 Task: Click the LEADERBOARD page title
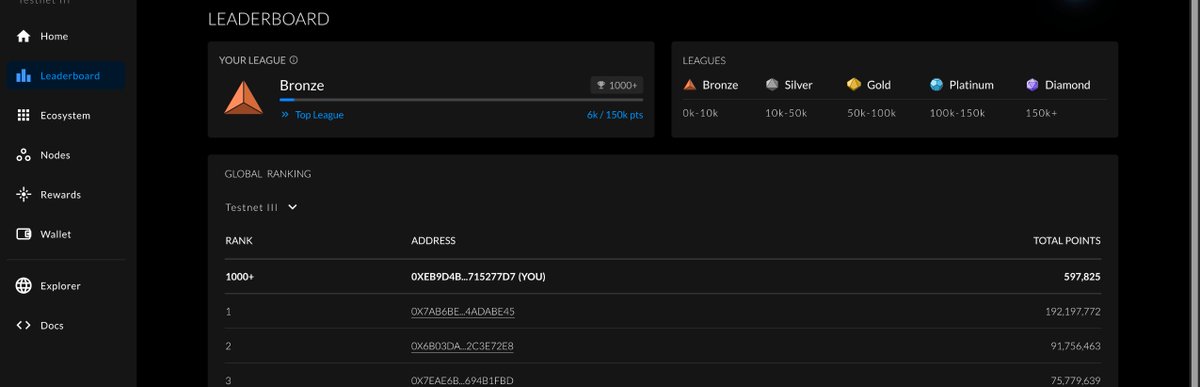[x=269, y=19]
